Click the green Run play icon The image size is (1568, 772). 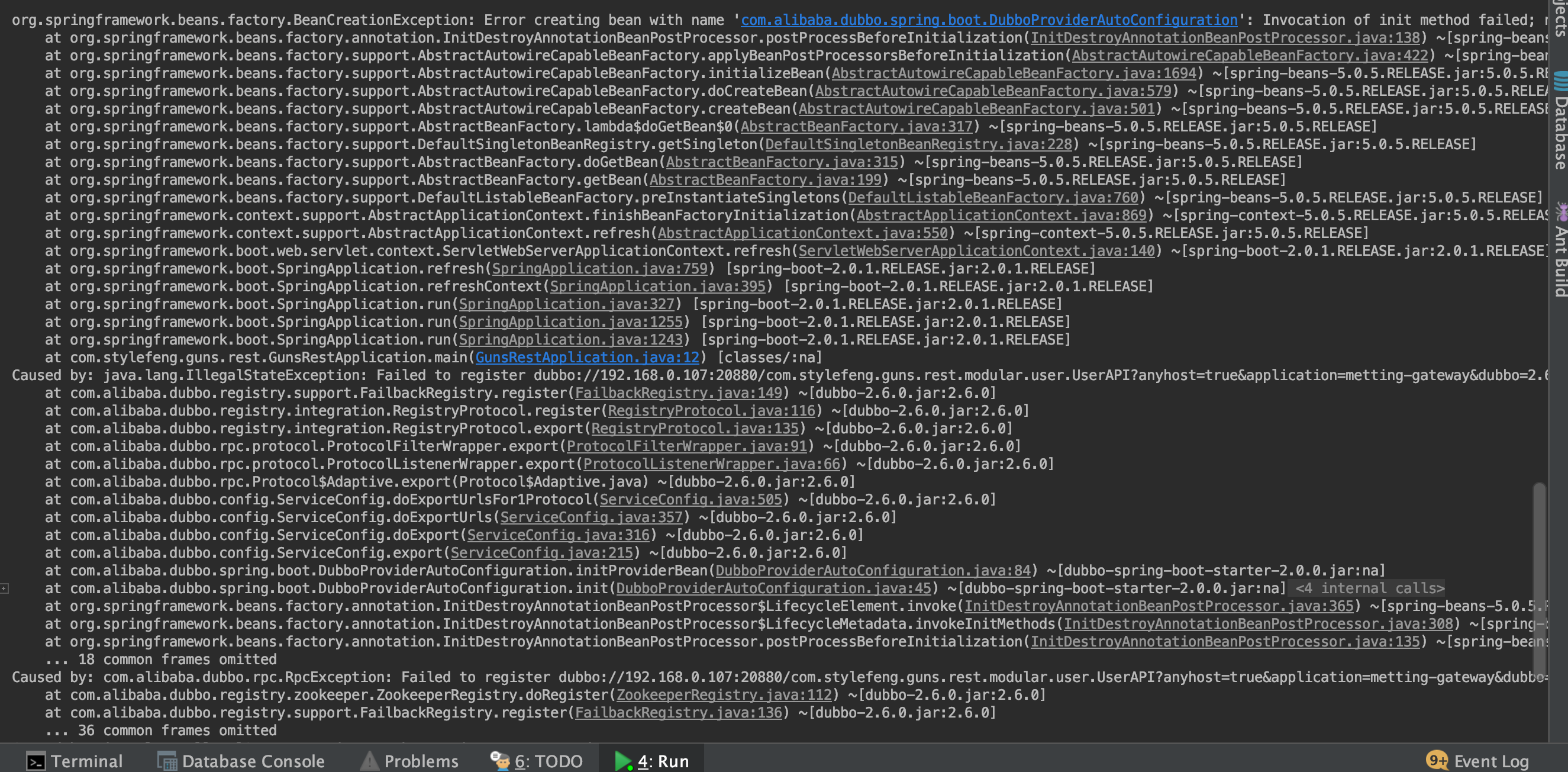tap(623, 761)
